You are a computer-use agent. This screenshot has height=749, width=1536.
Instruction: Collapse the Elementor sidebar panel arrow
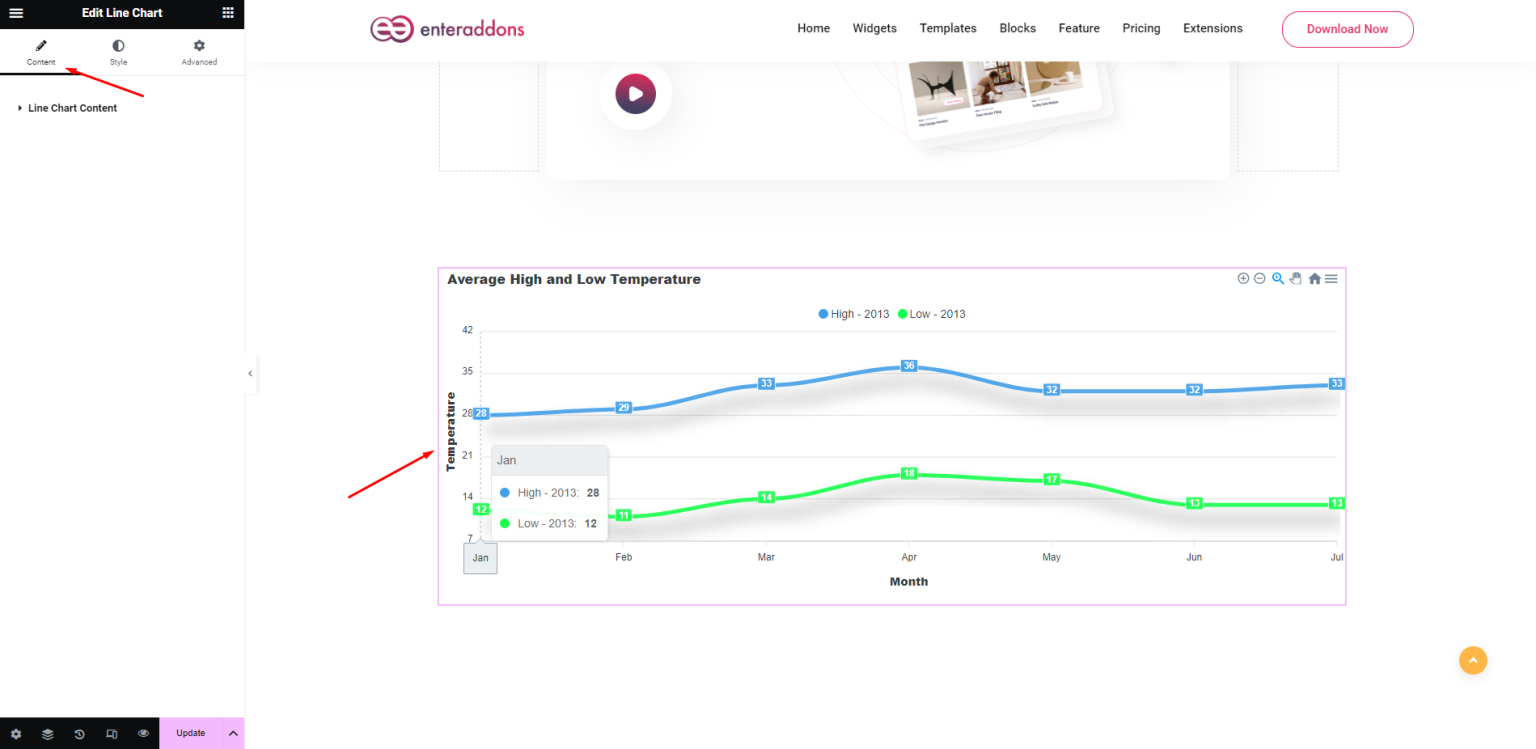tap(250, 373)
